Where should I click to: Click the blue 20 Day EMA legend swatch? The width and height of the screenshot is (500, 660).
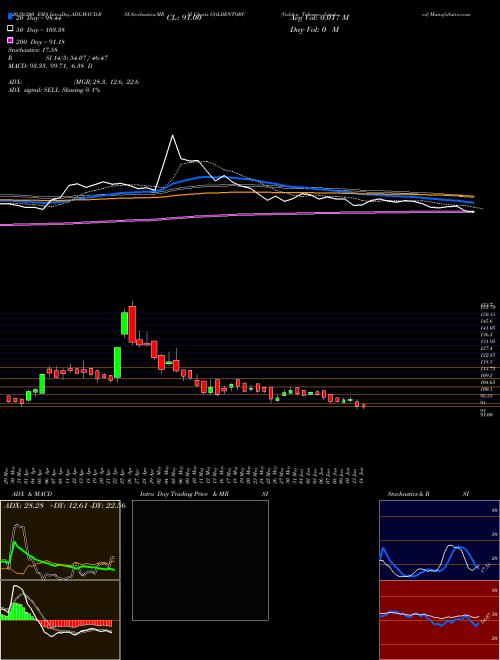10,17
